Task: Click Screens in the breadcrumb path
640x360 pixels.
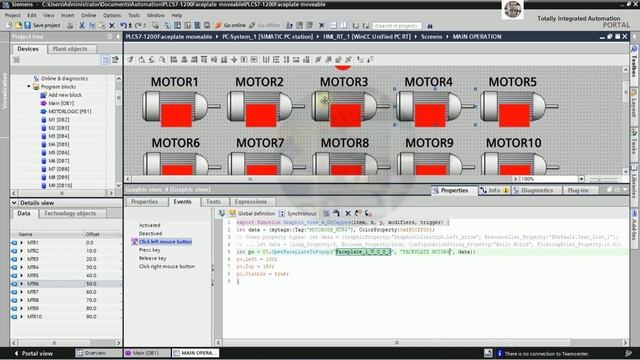Action: 431,37
